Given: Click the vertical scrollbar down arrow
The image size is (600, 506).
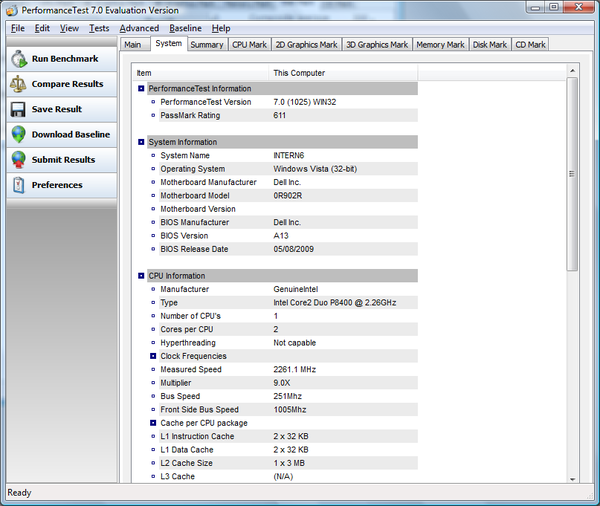Looking at the screenshot, I should (x=572, y=474).
